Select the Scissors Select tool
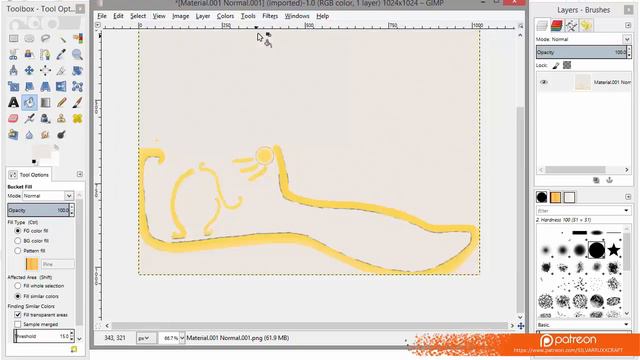This screenshot has height=360, width=640. point(13,55)
